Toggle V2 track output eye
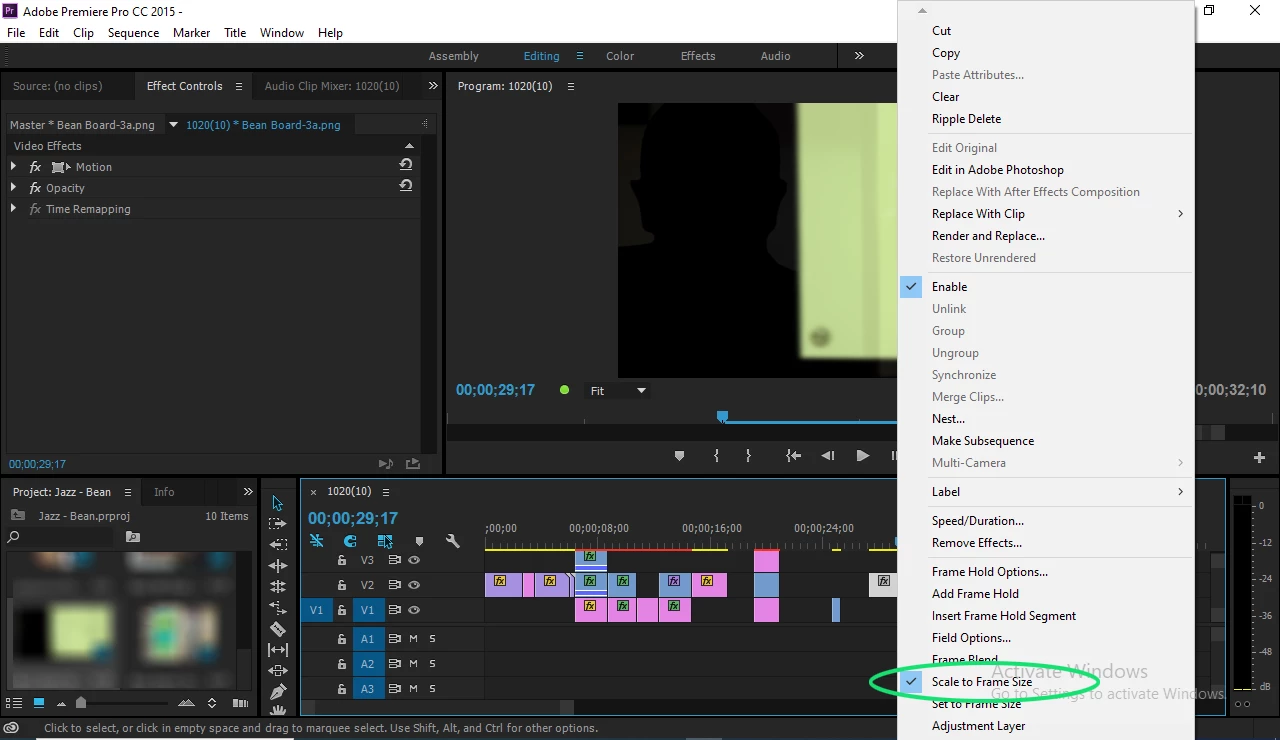Screen dimensions: 1280x740 coord(413,585)
